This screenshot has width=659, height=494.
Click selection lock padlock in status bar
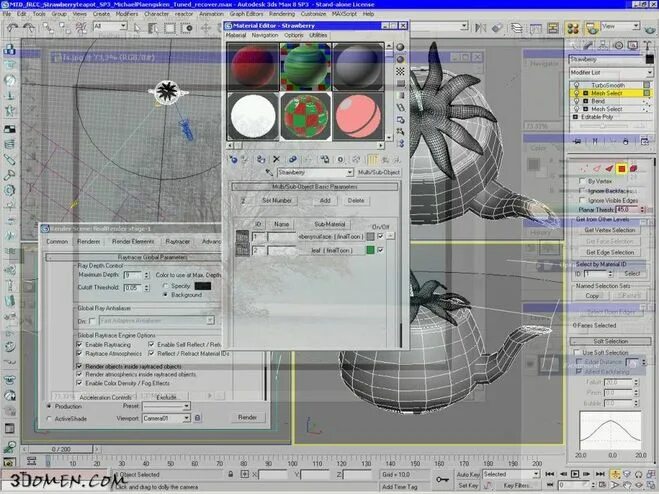click(x=231, y=474)
